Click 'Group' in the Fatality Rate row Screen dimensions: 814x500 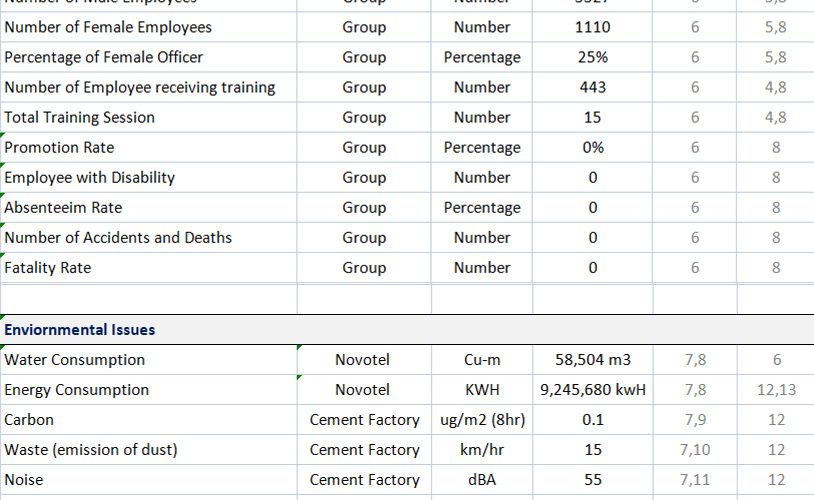(364, 268)
